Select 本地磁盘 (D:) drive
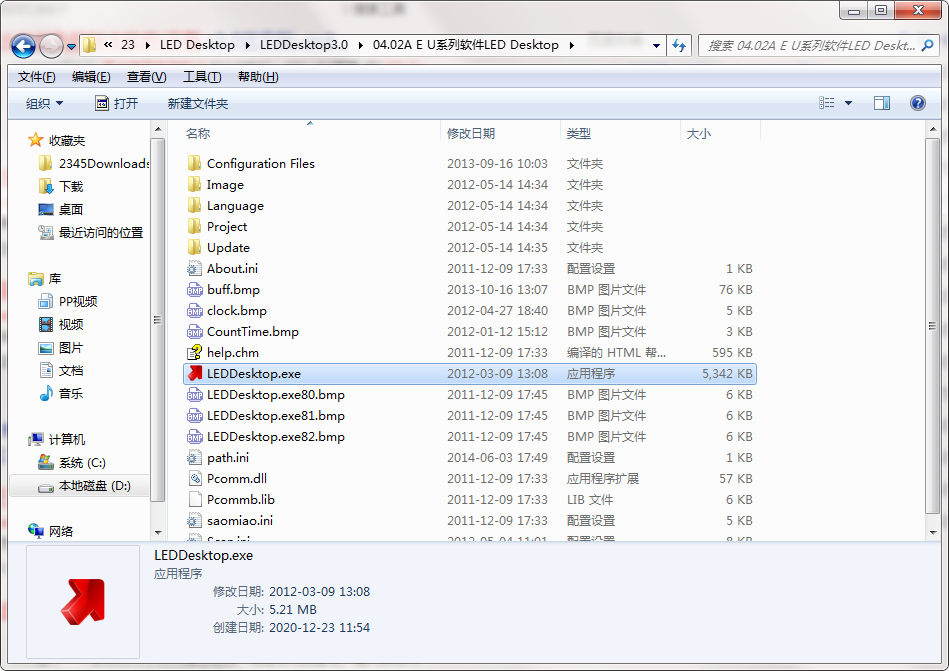The height and width of the screenshot is (671, 949). (x=94, y=486)
